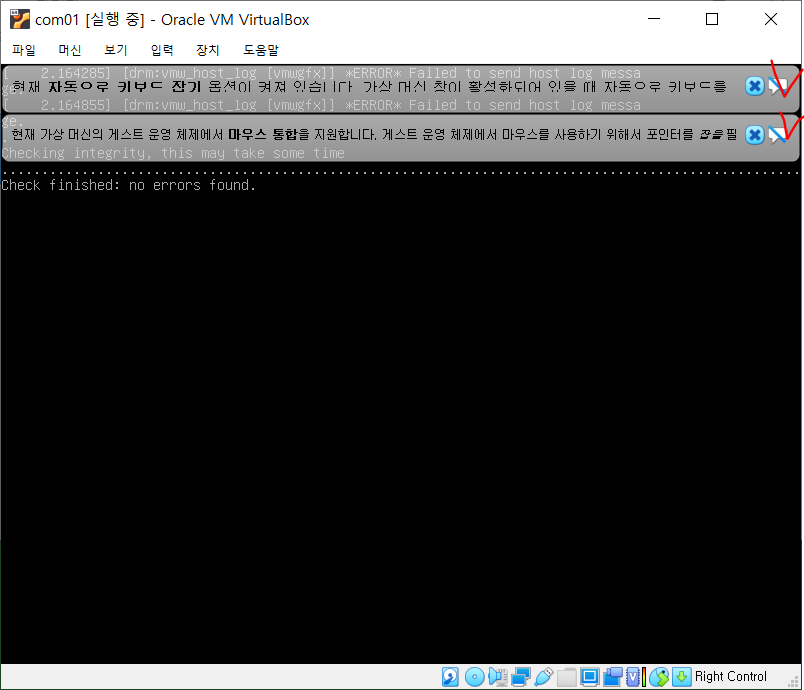Suppress future mouse integration messages with the crossed-out bubble icon
804x690 pixels.
[778, 134]
